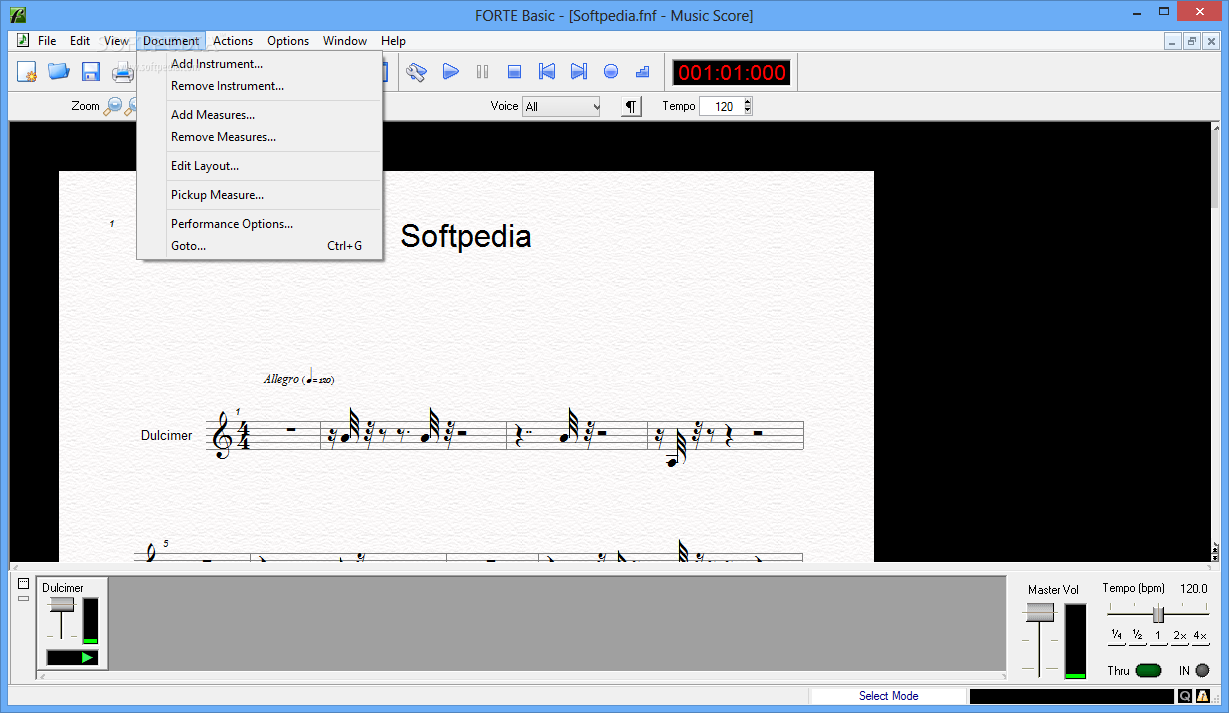
Task: Open the wrench settings tool icon
Action: [417, 71]
